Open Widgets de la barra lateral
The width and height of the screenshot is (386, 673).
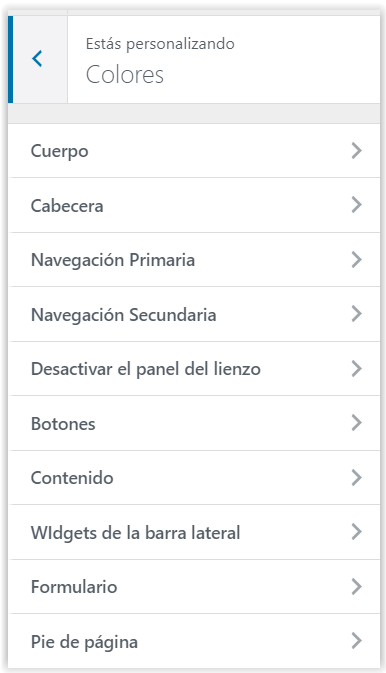pos(195,532)
